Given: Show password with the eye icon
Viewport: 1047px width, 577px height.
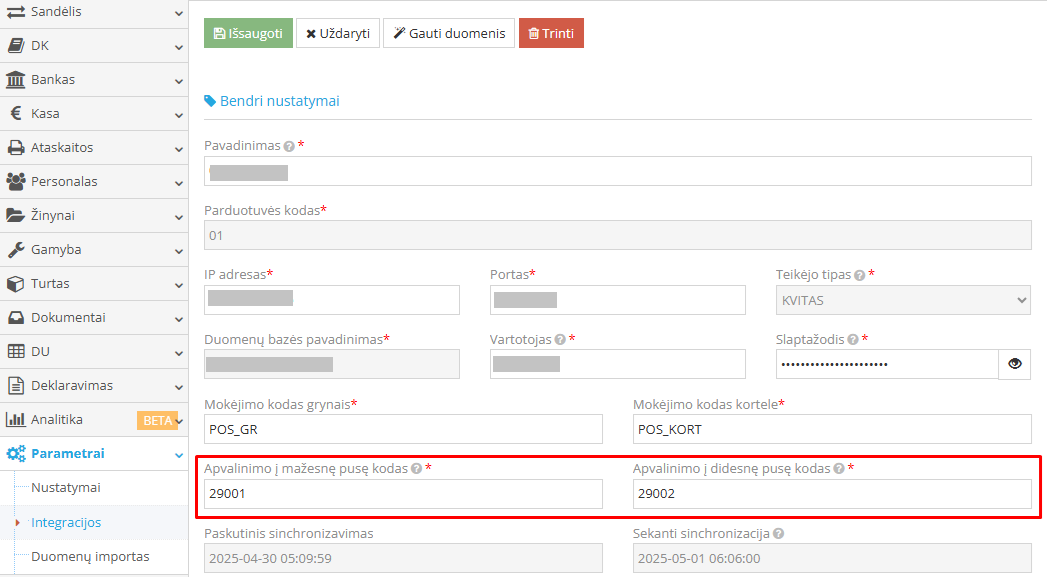Looking at the screenshot, I should click(x=1014, y=364).
